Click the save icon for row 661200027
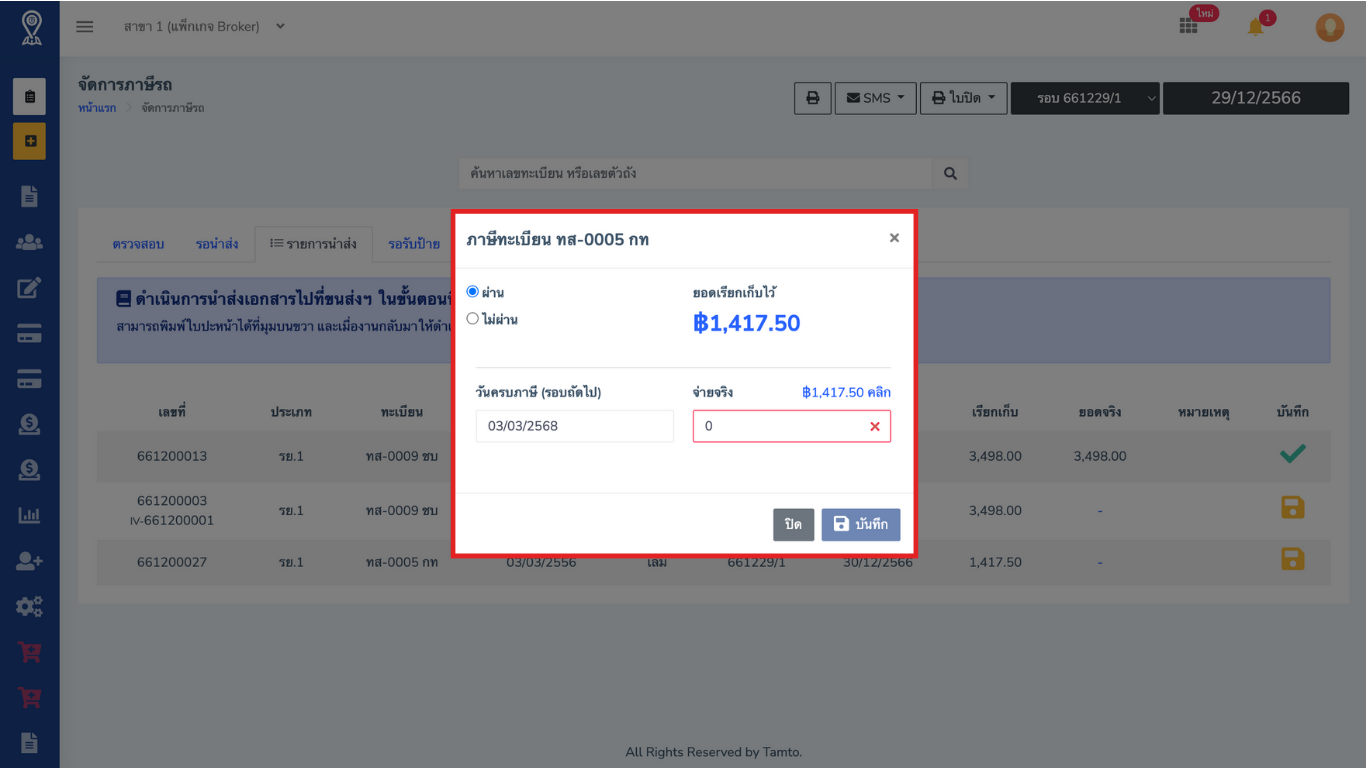Viewport: 1366px width, 768px height. tap(1293, 559)
